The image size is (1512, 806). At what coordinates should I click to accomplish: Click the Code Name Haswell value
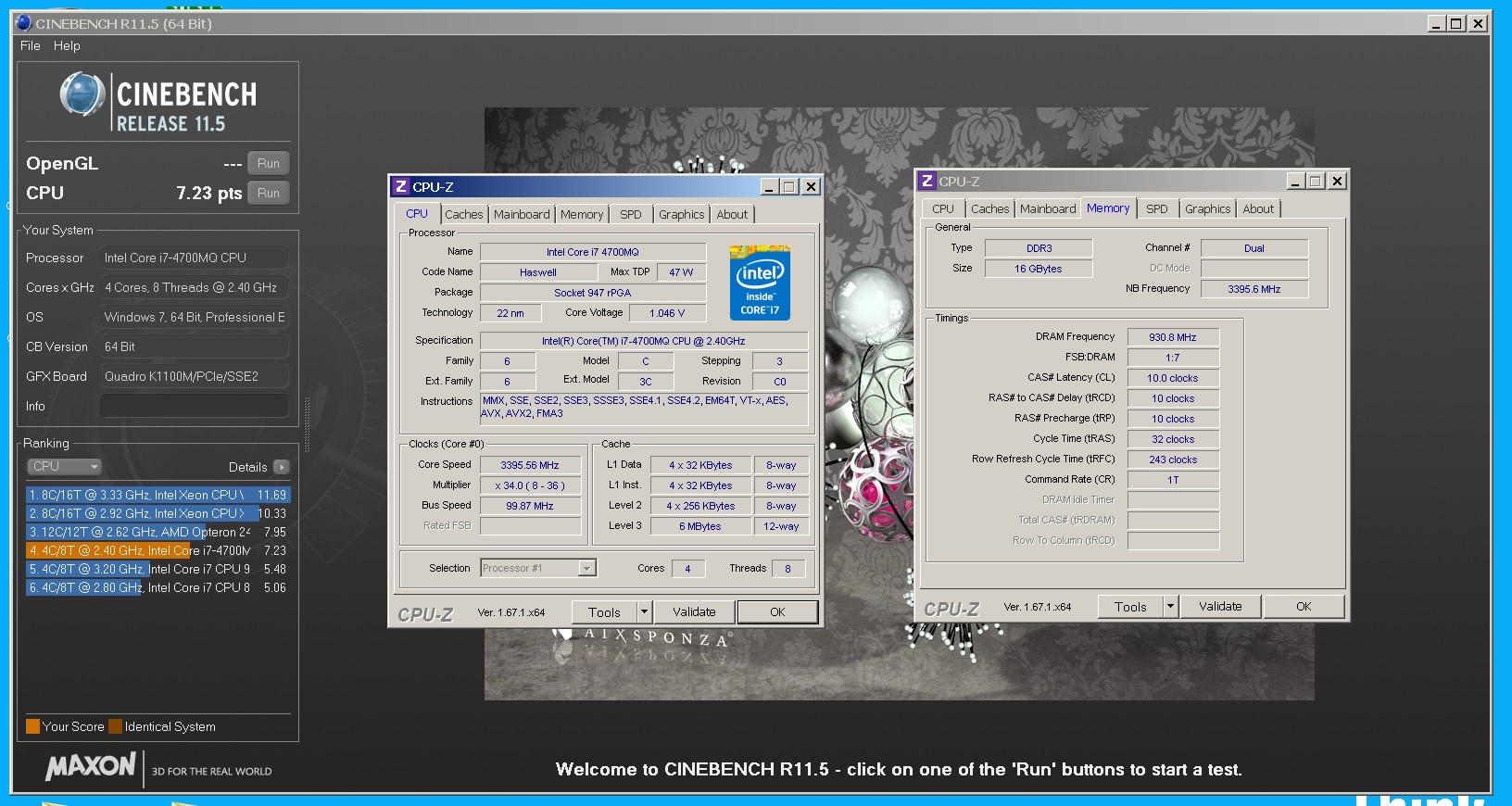[x=538, y=272]
